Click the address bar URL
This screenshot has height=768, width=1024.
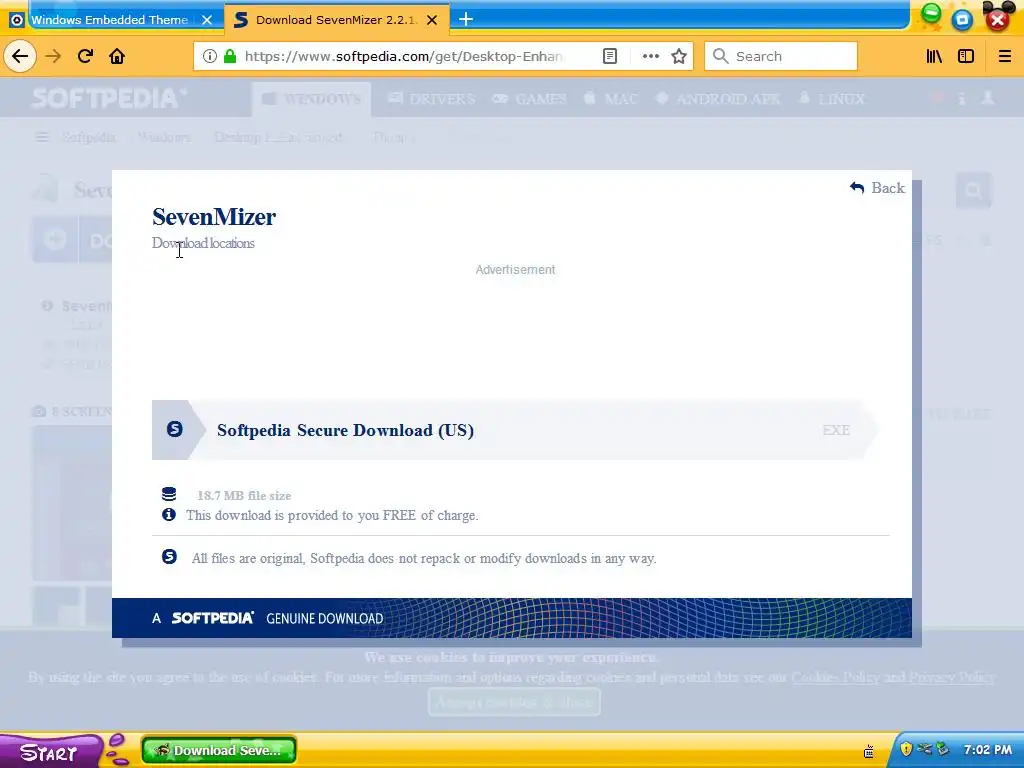point(403,56)
